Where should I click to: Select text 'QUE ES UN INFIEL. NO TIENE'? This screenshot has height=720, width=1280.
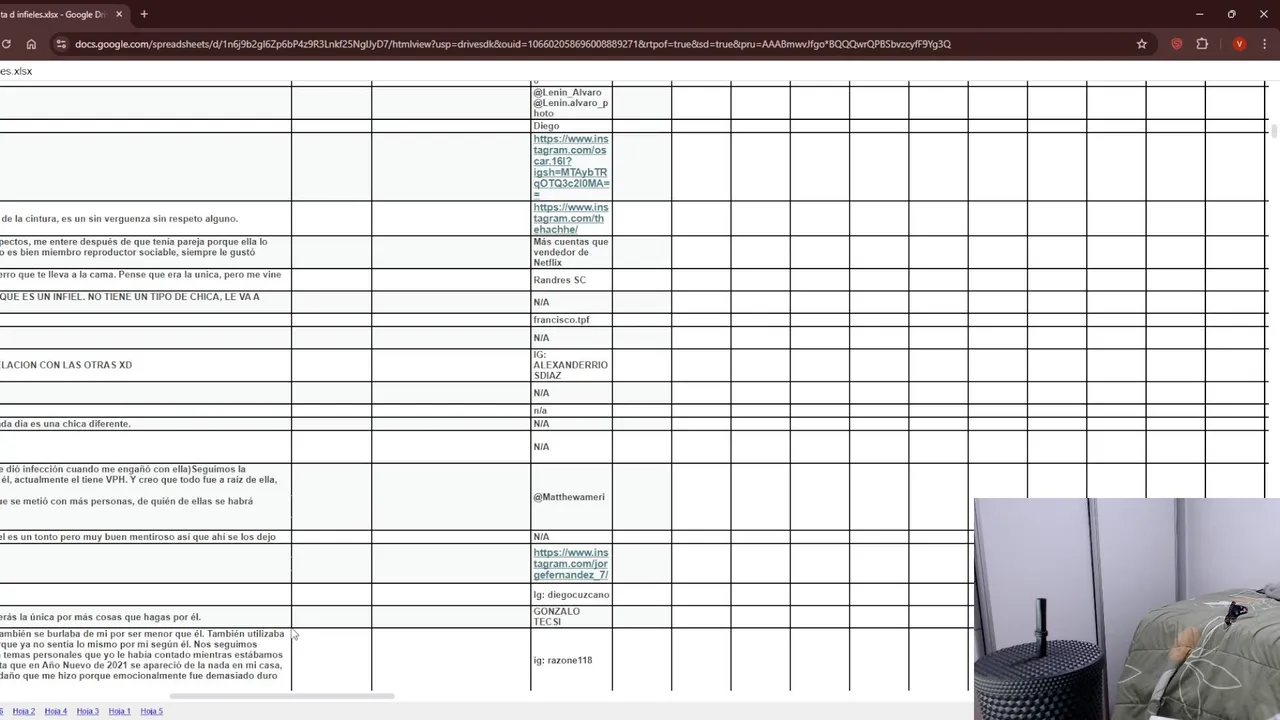(x=65, y=297)
